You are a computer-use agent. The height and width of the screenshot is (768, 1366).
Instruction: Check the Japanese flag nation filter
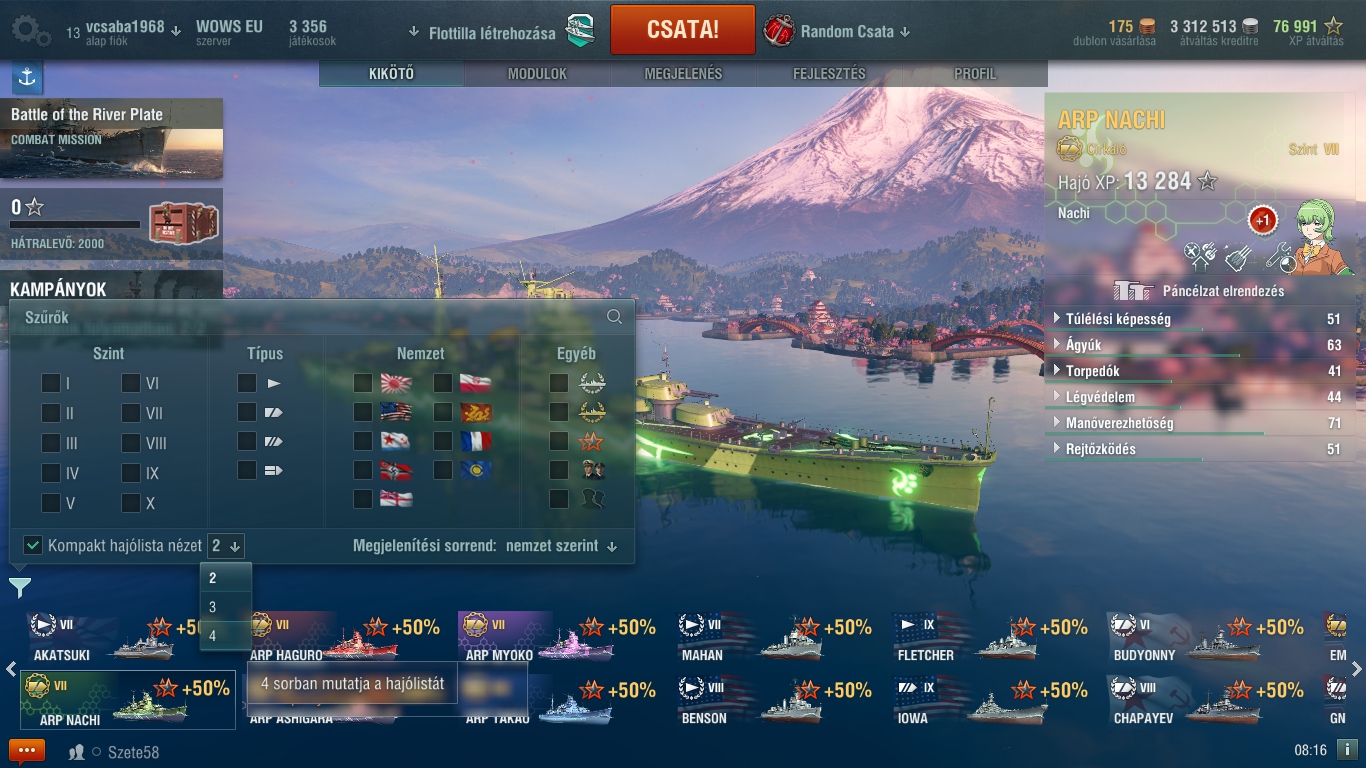click(x=363, y=383)
